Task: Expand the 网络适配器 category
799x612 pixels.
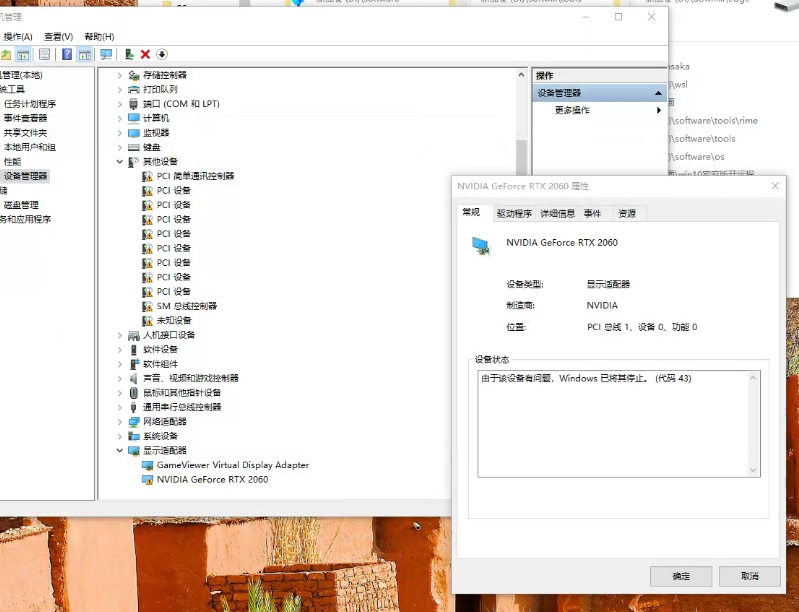Action: [120, 422]
